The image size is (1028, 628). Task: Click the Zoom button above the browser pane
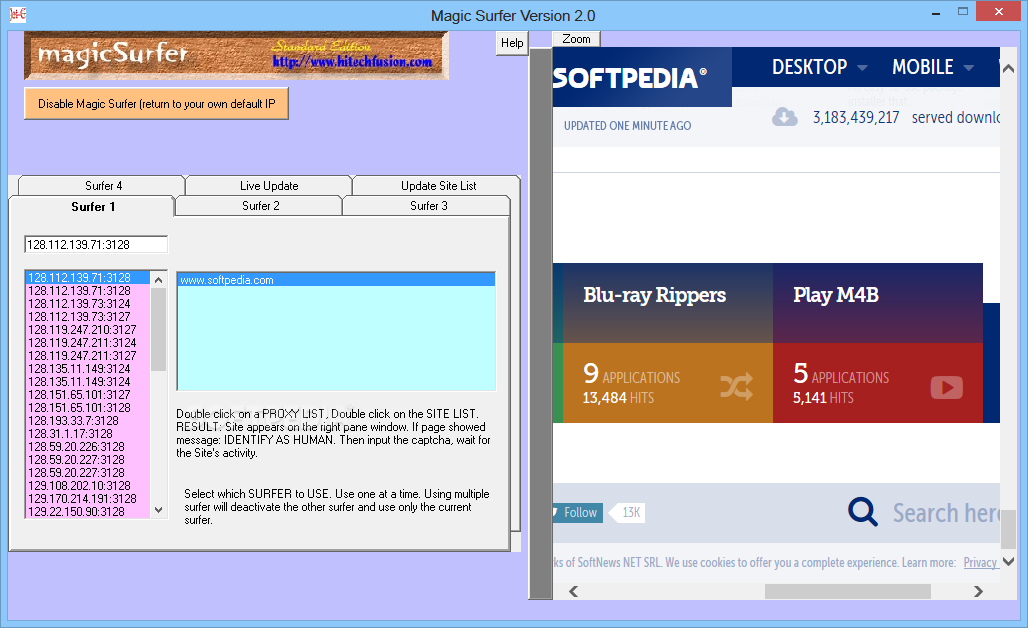[x=576, y=39]
